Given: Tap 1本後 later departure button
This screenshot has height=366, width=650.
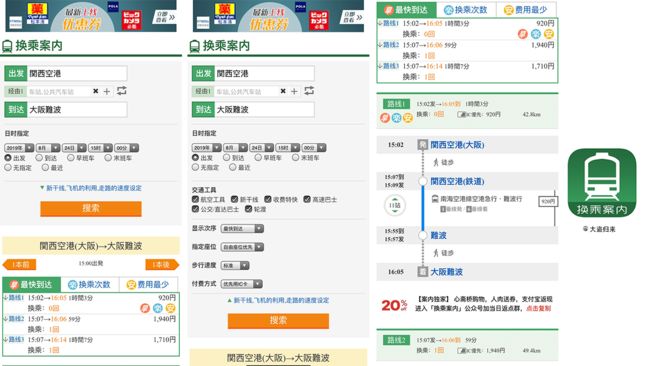Looking at the screenshot, I should 162,264.
